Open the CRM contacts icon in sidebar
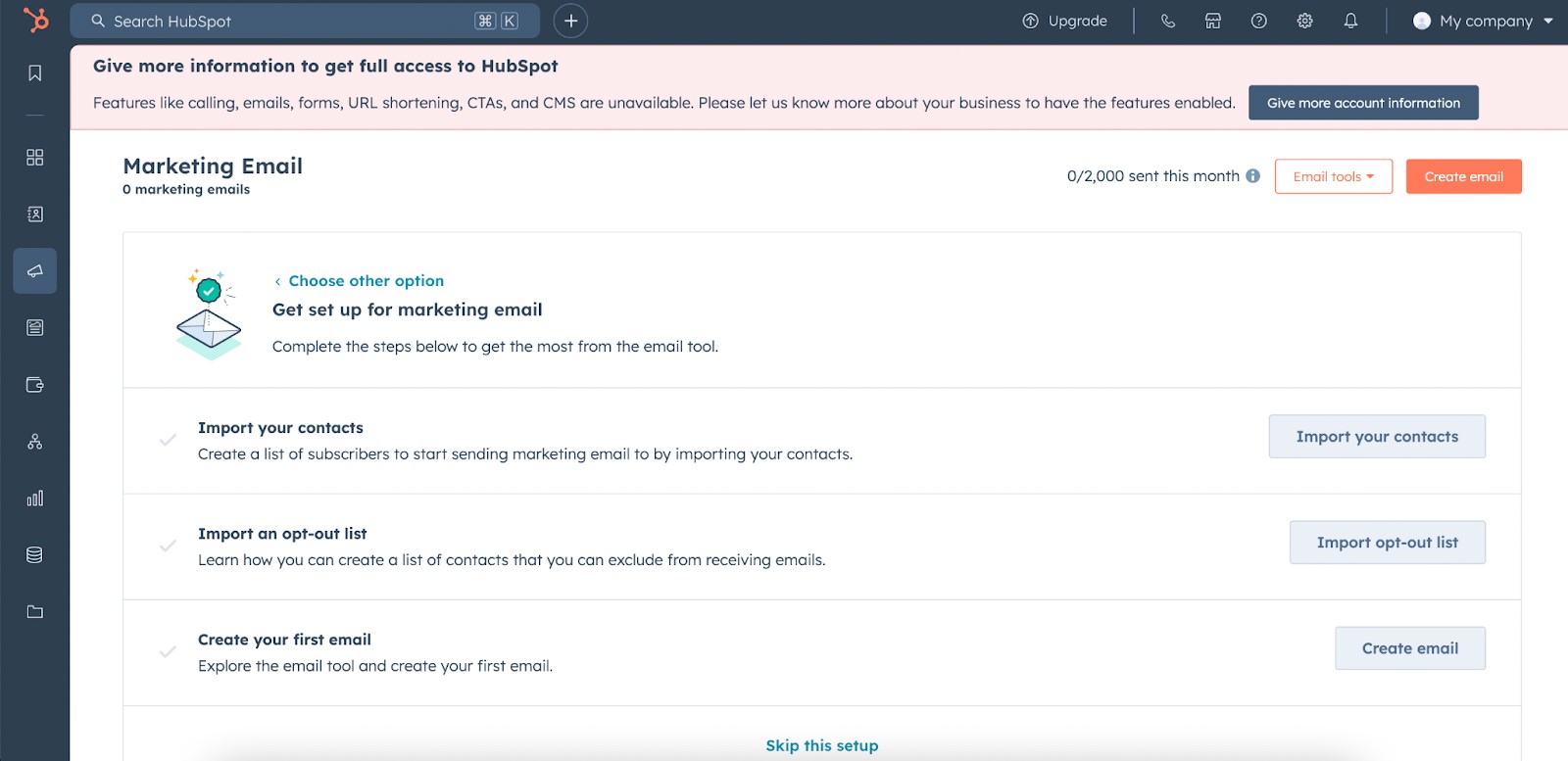Screen dimensions: 1568x761 tap(35, 214)
